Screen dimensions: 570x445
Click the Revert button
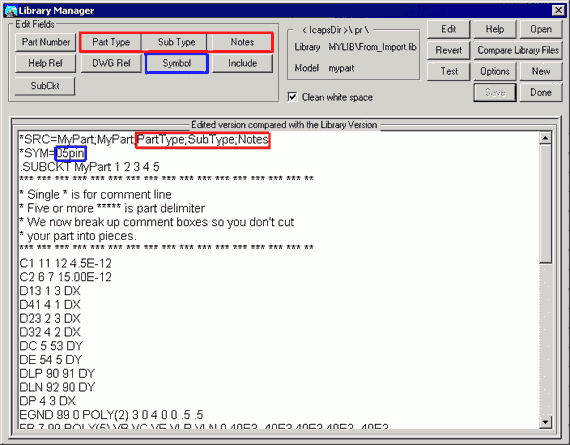click(449, 50)
